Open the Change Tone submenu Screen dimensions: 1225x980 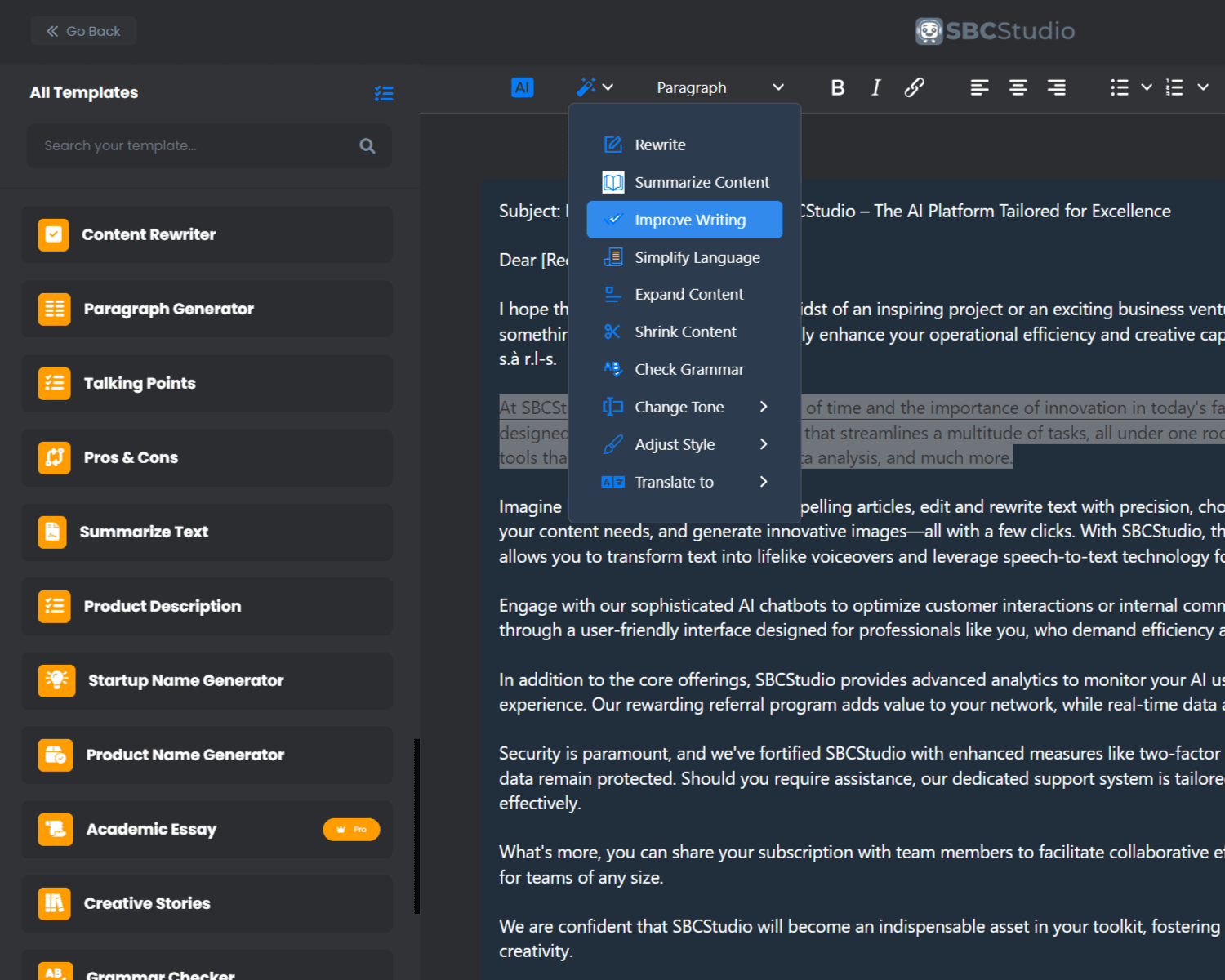684,407
